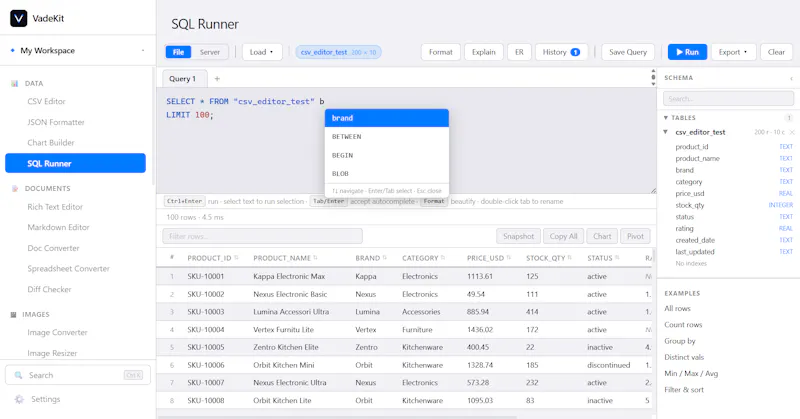Open Chart for the results
The image size is (800, 419).
coord(602,236)
